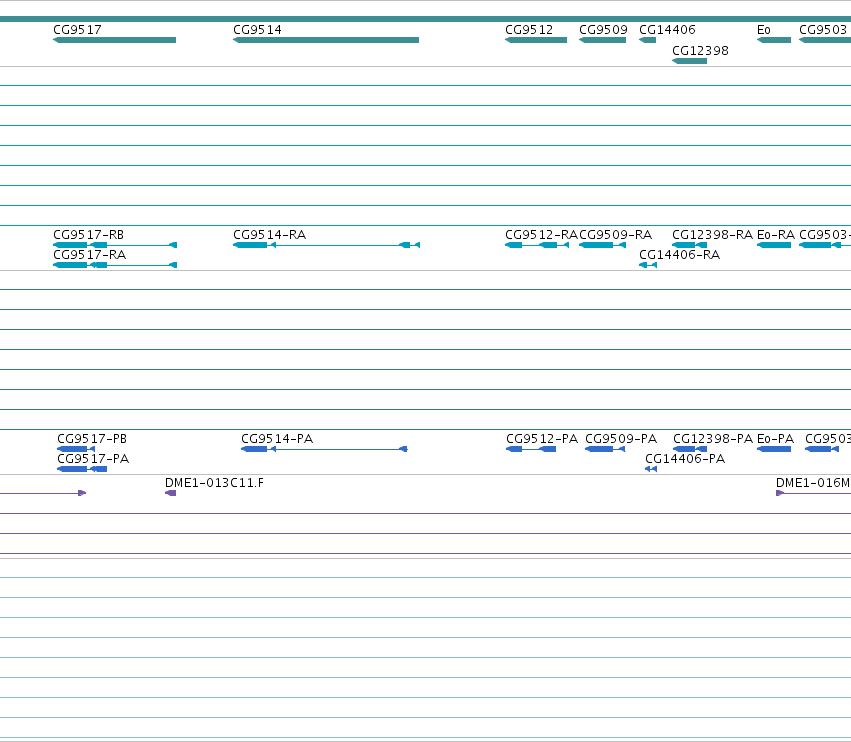Click the CG14406-RA transcript glyph
Screen dimensions: 851x742
(x=648, y=265)
